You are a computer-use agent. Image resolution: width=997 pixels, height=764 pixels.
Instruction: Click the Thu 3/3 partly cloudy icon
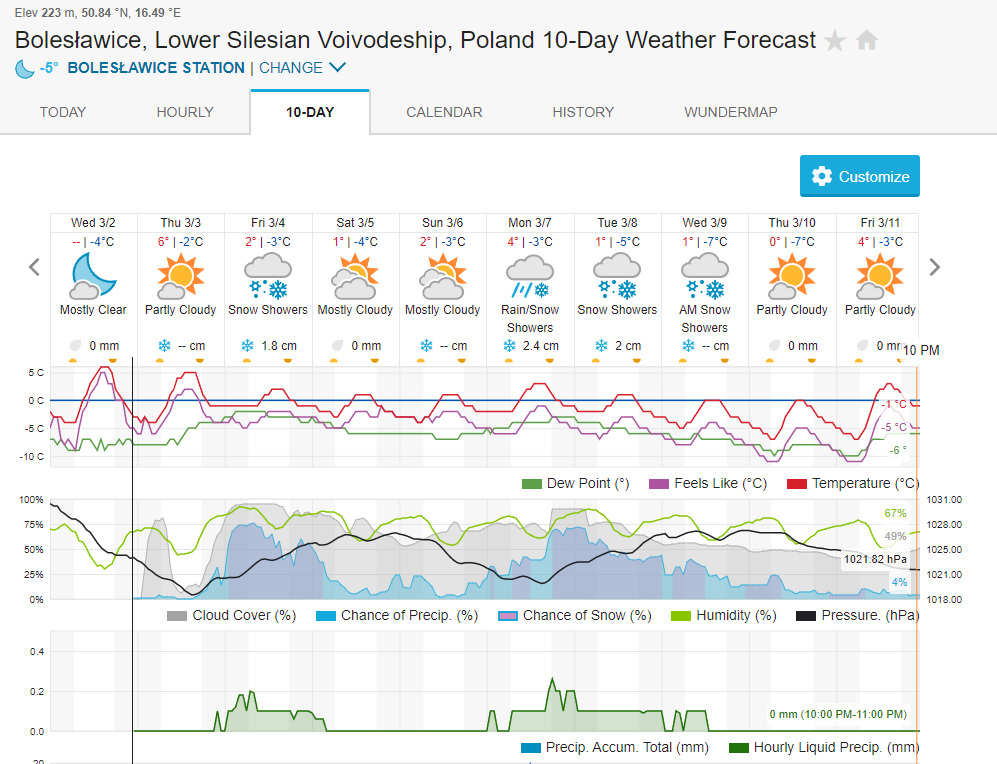click(x=180, y=275)
